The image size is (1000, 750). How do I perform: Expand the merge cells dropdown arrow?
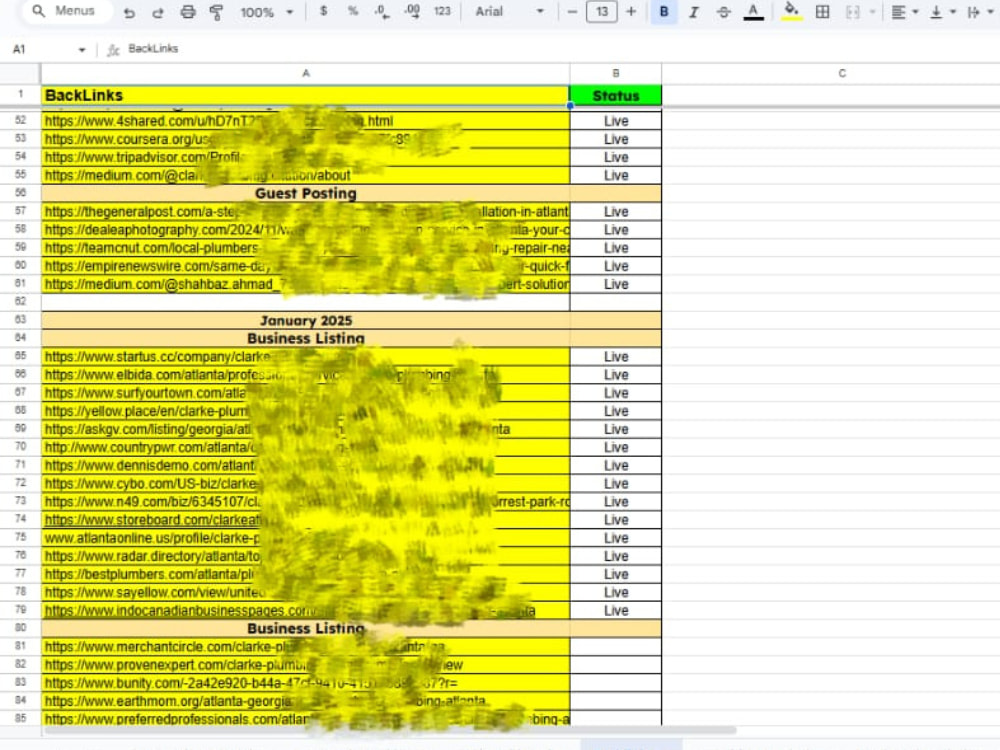coord(872,11)
